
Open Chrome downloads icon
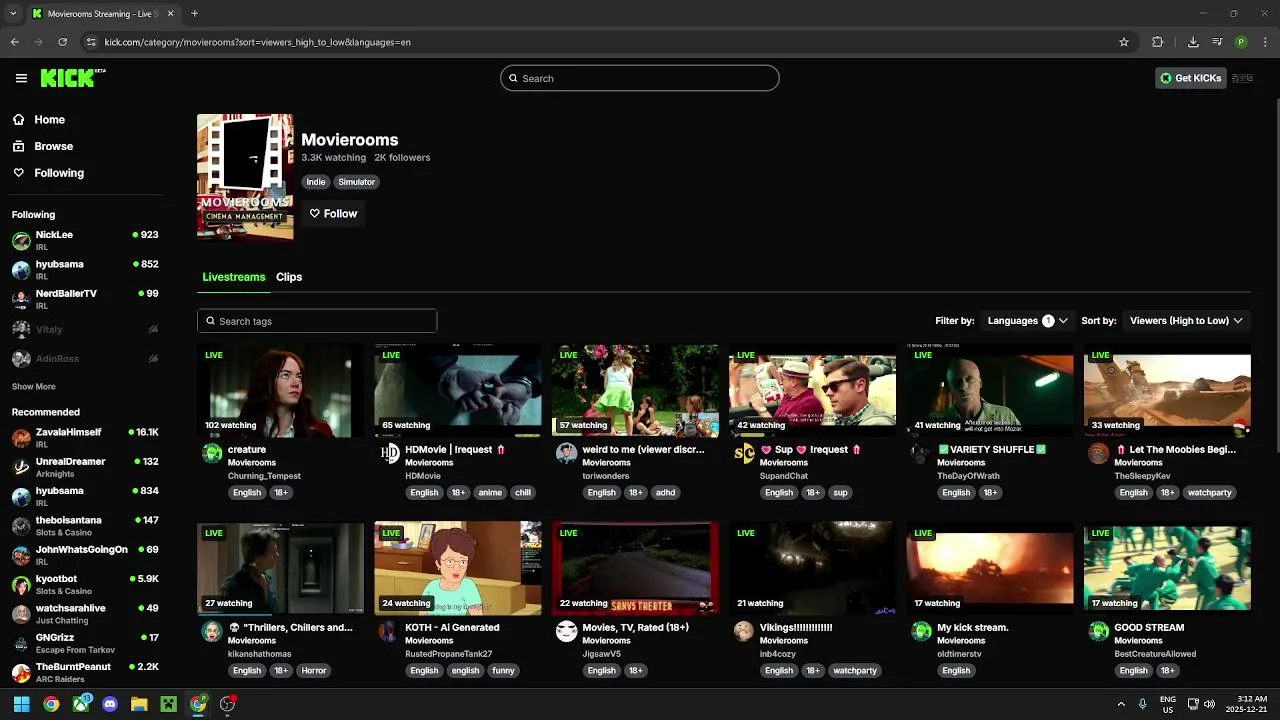[1193, 42]
